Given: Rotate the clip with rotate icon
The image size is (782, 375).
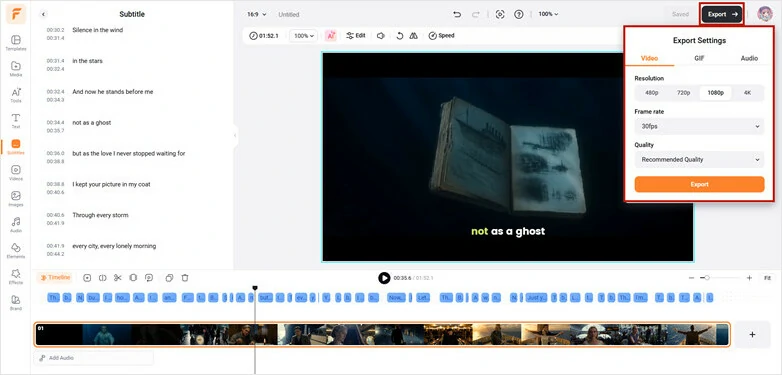Looking at the screenshot, I should tap(399, 35).
